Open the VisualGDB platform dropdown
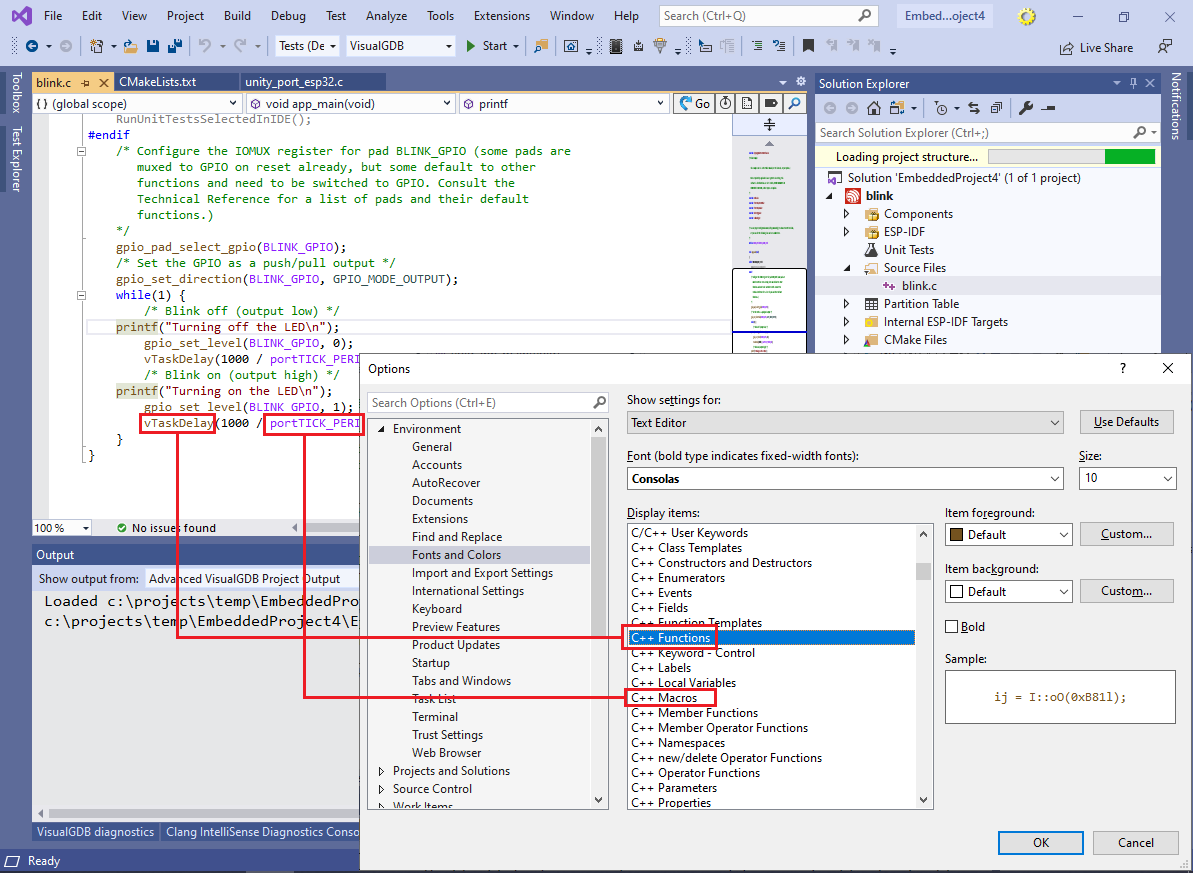Screen dimensions: 1193x873 tap(400, 46)
